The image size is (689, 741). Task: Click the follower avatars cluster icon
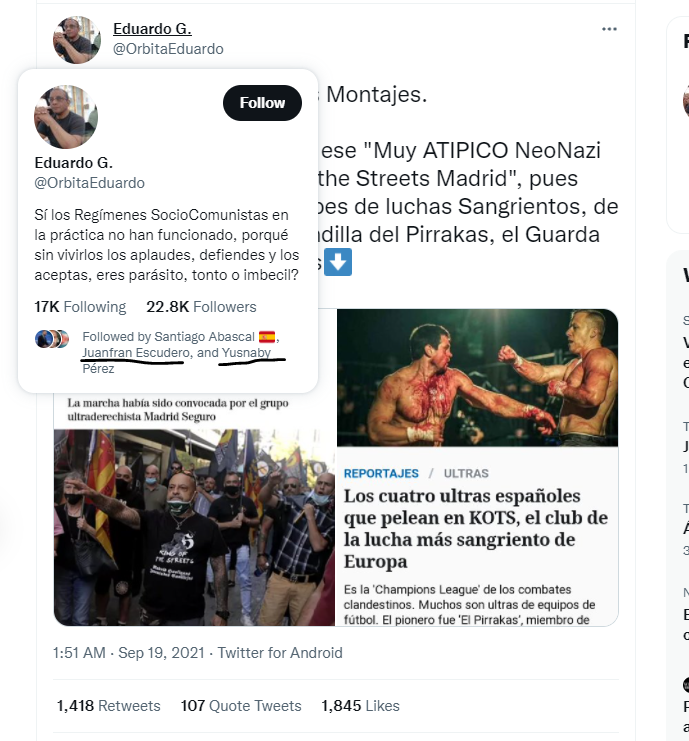pyautogui.click(x=52, y=339)
